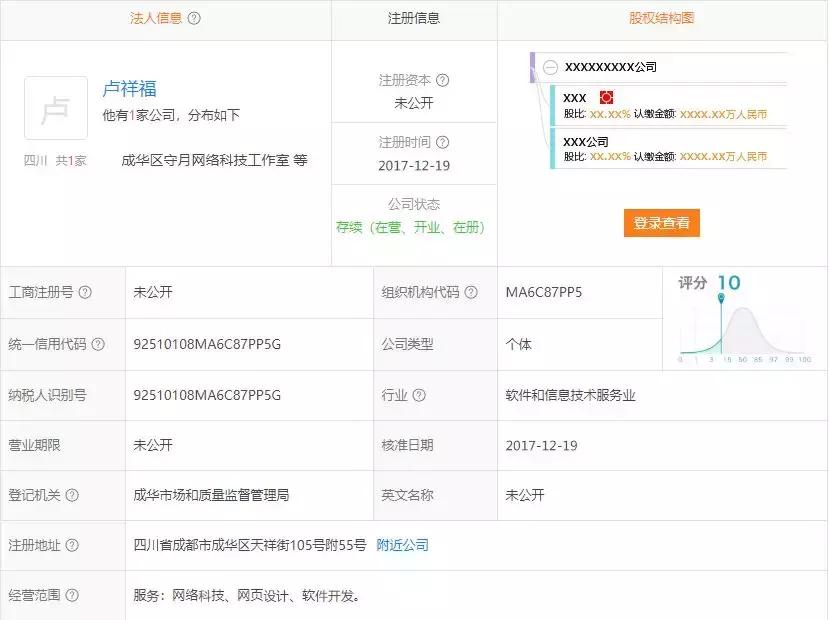Click the help icon beside 公司状态
830x620 pixels.
tap(448, 203)
